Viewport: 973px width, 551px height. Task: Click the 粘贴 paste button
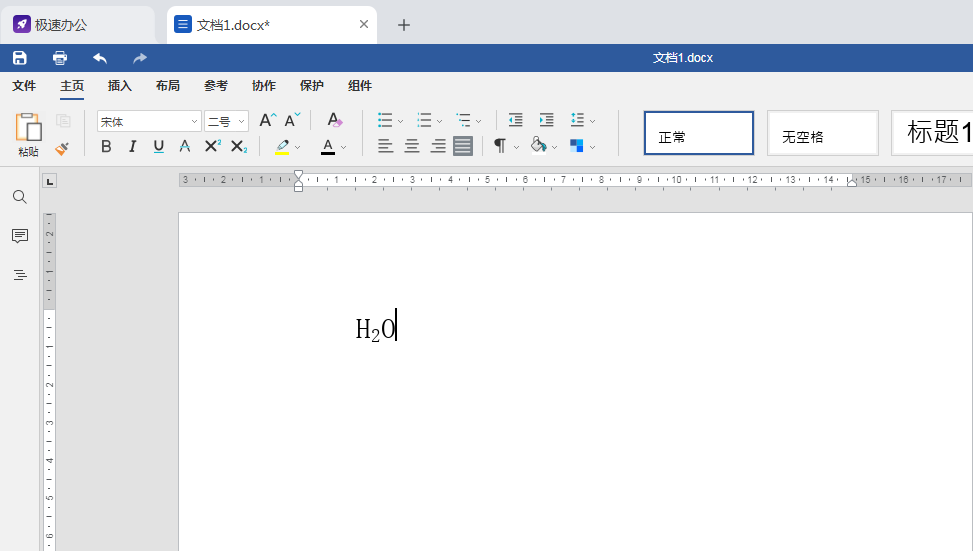click(28, 135)
